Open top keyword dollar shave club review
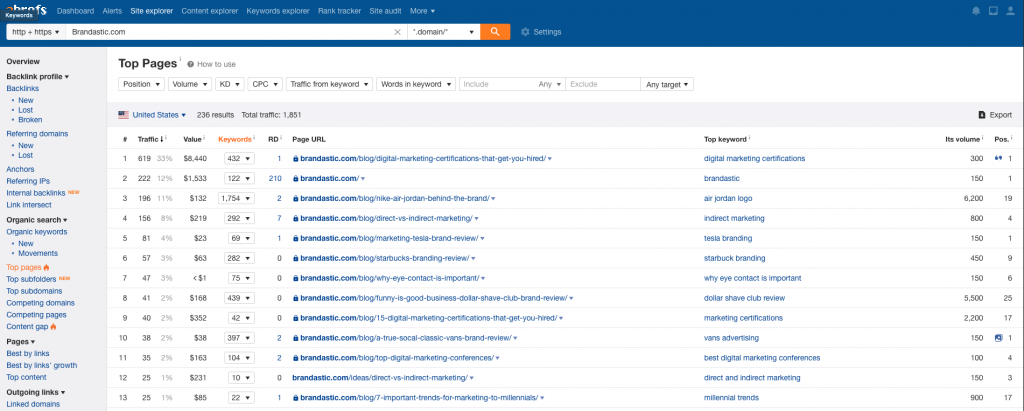1024x411 pixels. tap(744, 298)
